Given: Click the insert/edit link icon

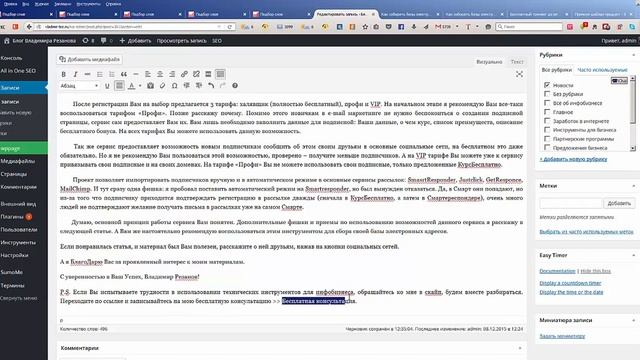Looking at the screenshot, I should point(184,74).
